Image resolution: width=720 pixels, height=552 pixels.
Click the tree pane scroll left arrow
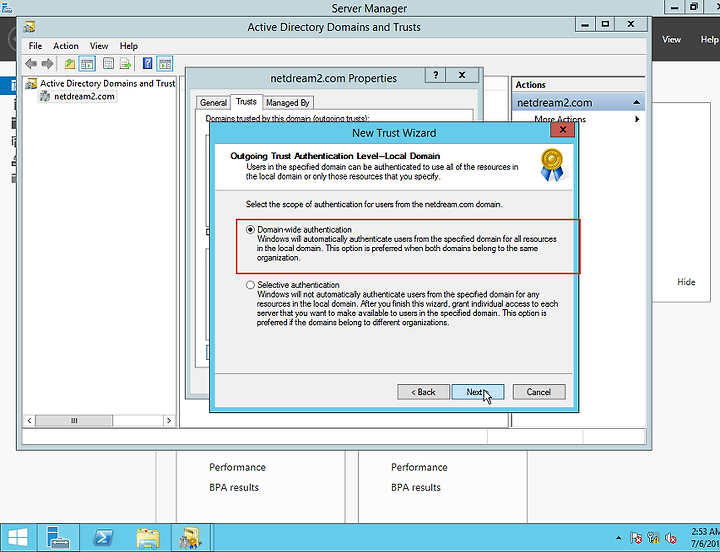coord(29,421)
